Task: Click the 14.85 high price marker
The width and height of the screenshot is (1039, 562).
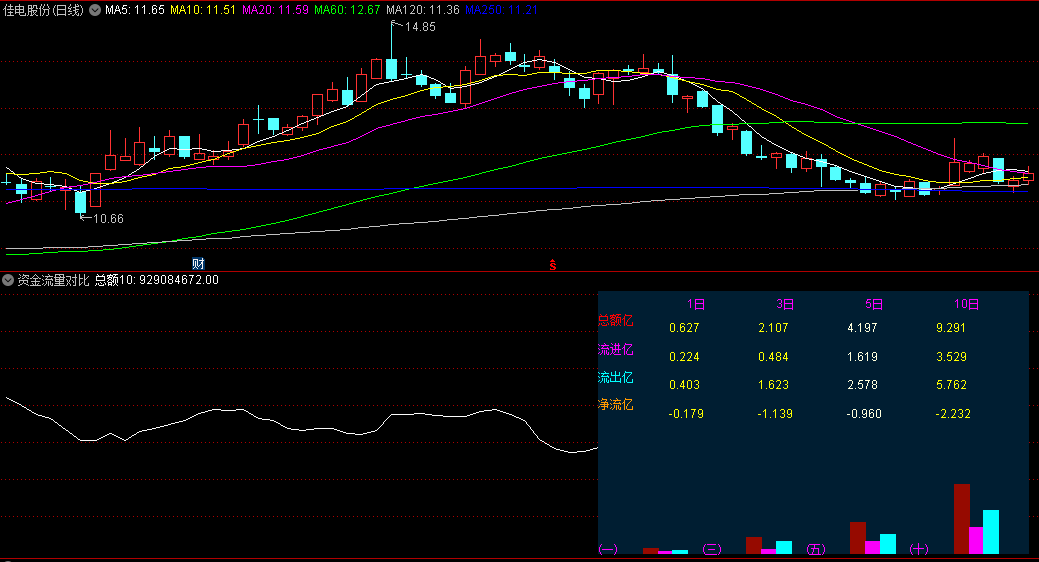Action: [419, 27]
